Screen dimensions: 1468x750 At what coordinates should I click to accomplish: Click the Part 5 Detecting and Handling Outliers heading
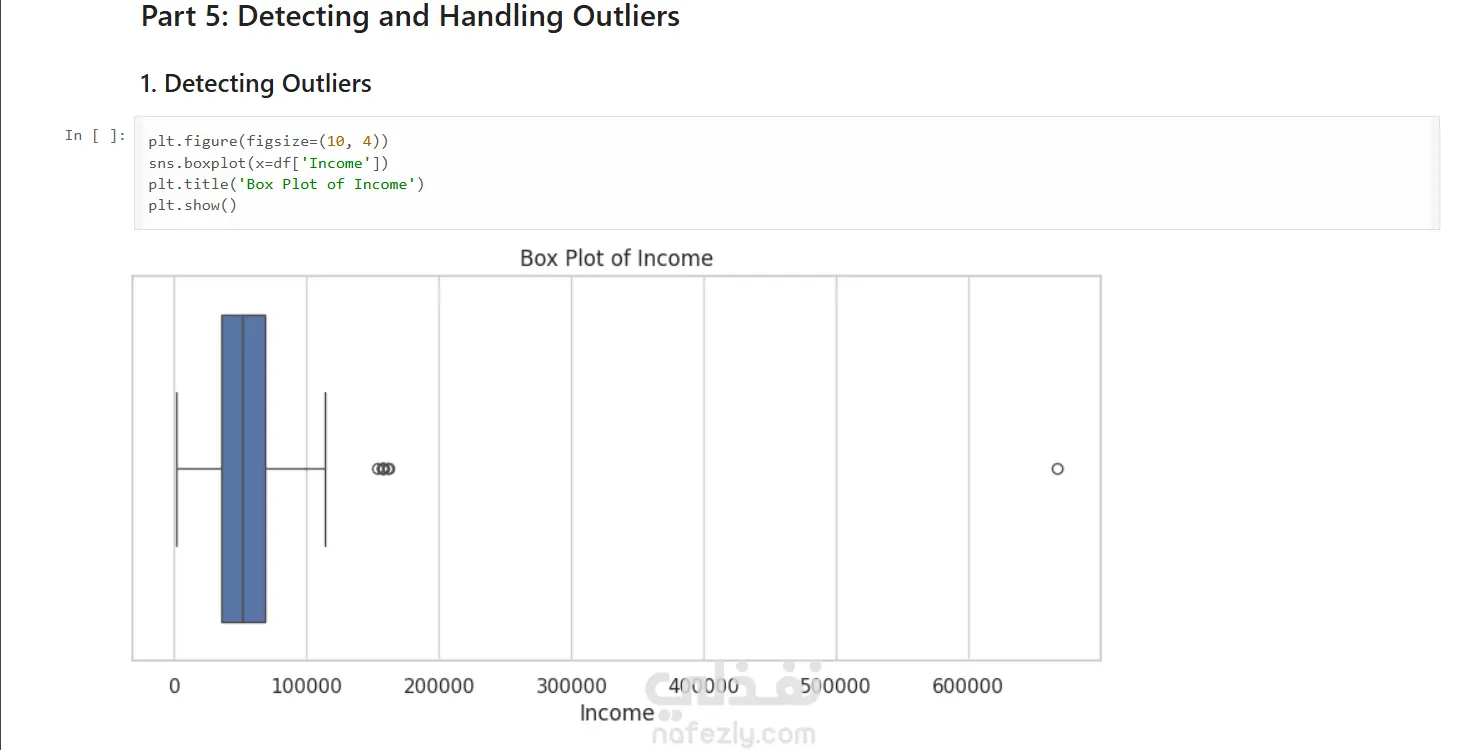[410, 17]
